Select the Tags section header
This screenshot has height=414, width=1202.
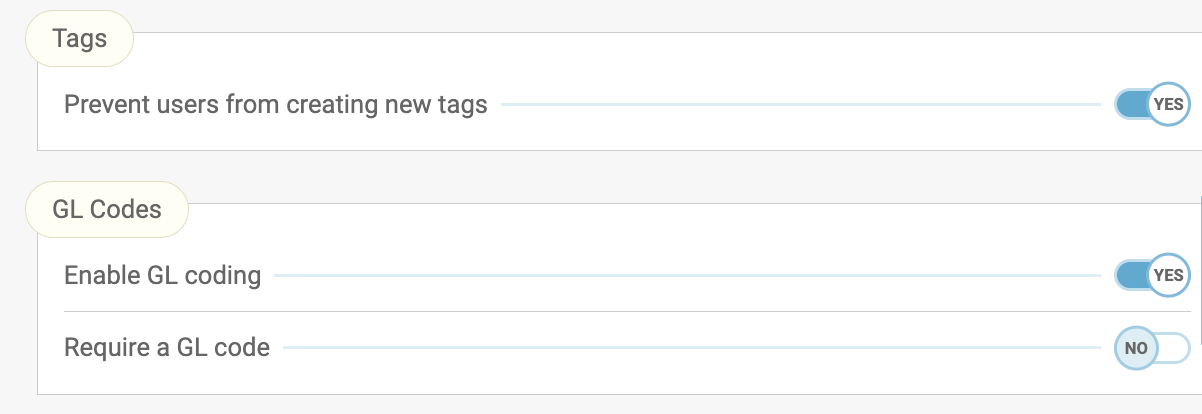tap(79, 39)
